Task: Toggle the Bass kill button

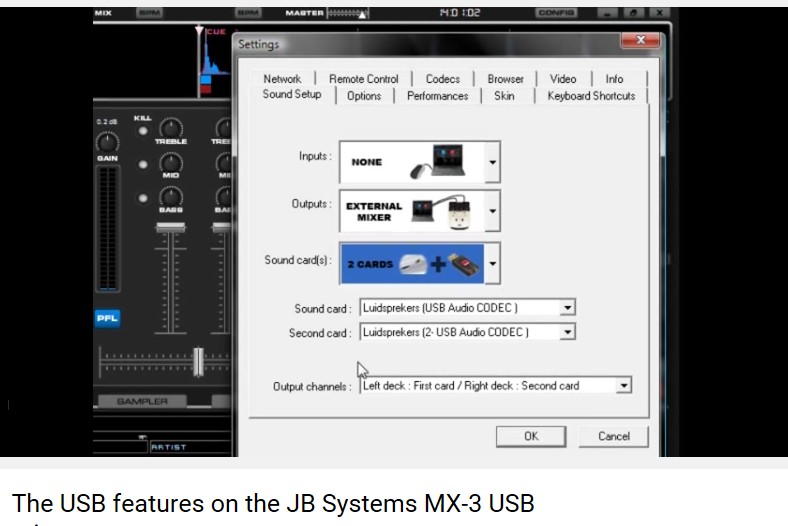Action: [143, 198]
